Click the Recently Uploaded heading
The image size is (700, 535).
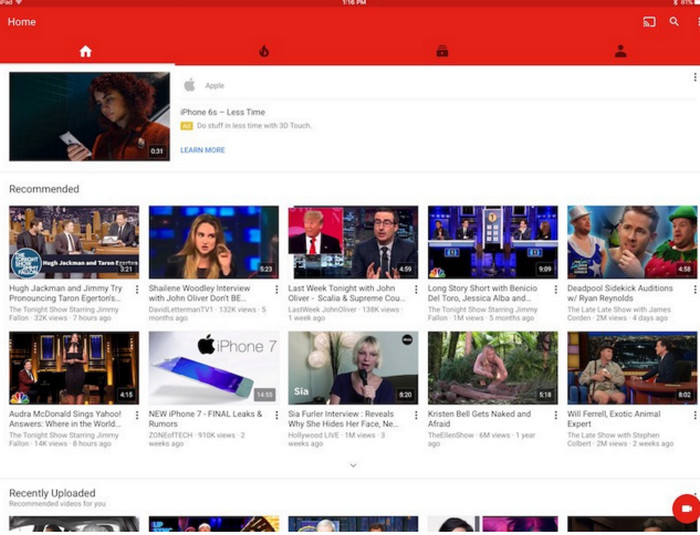tap(52, 493)
